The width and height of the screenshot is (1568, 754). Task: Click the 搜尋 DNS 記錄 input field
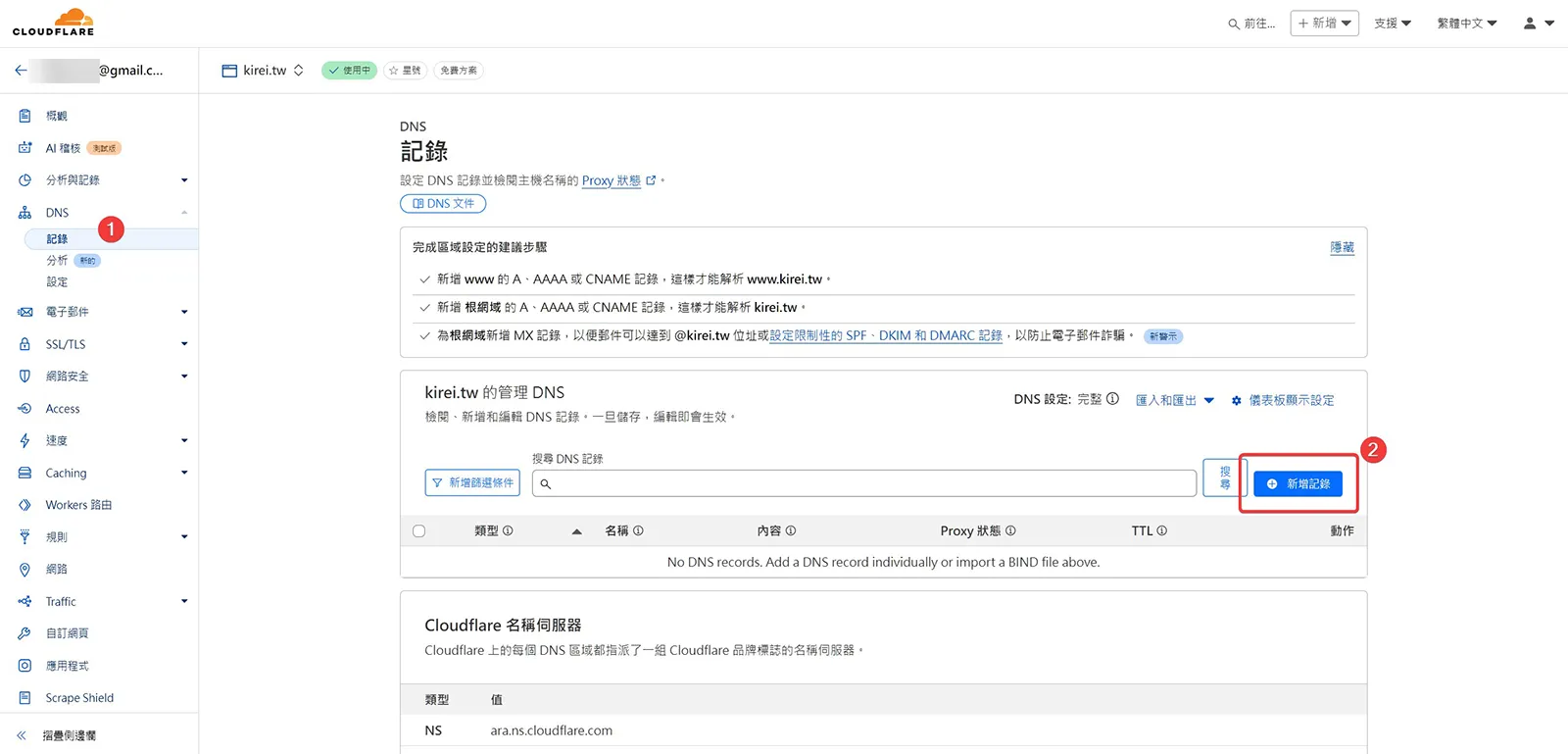864,483
